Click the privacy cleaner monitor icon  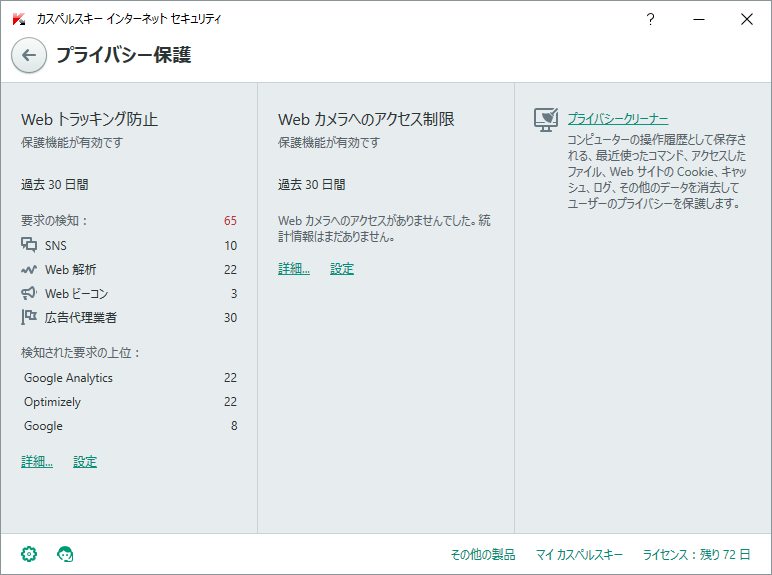(546, 120)
